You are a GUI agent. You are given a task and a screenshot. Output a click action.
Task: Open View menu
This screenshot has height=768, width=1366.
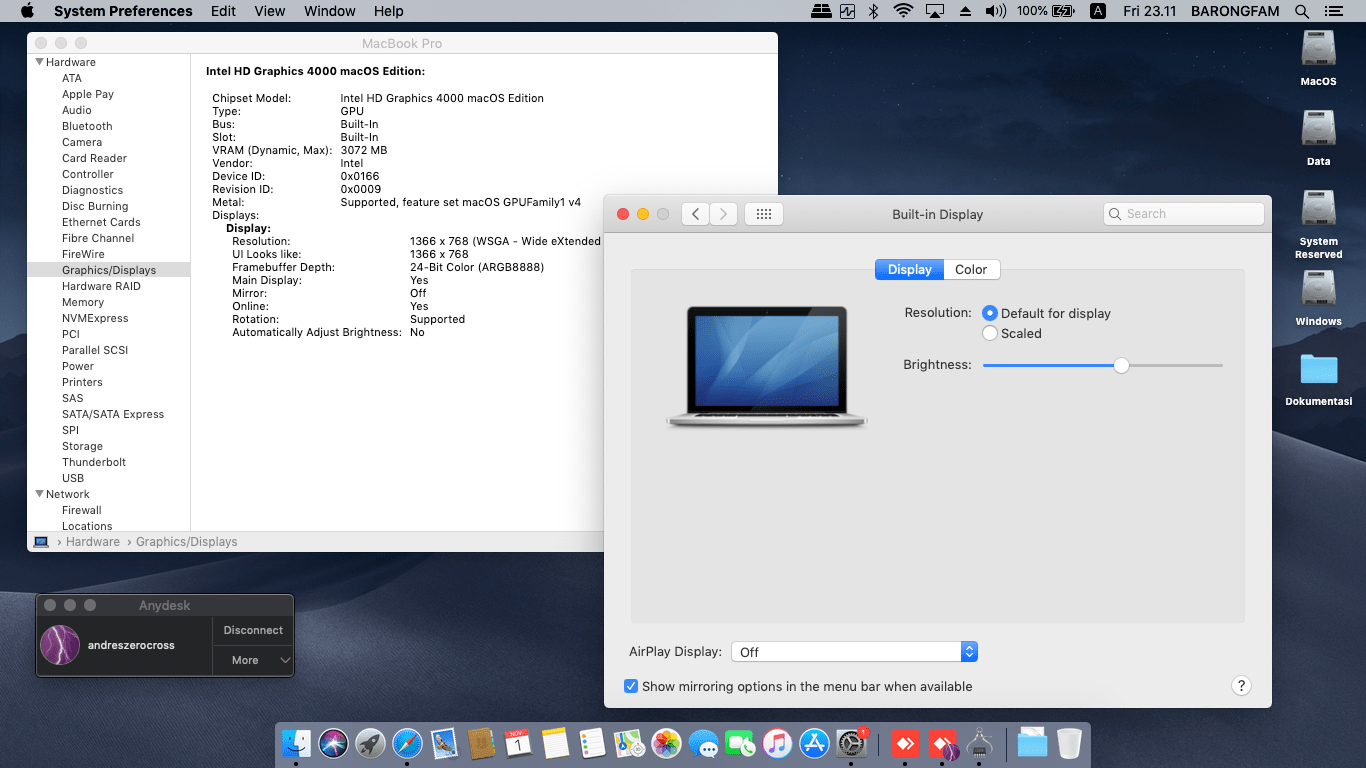tap(270, 11)
